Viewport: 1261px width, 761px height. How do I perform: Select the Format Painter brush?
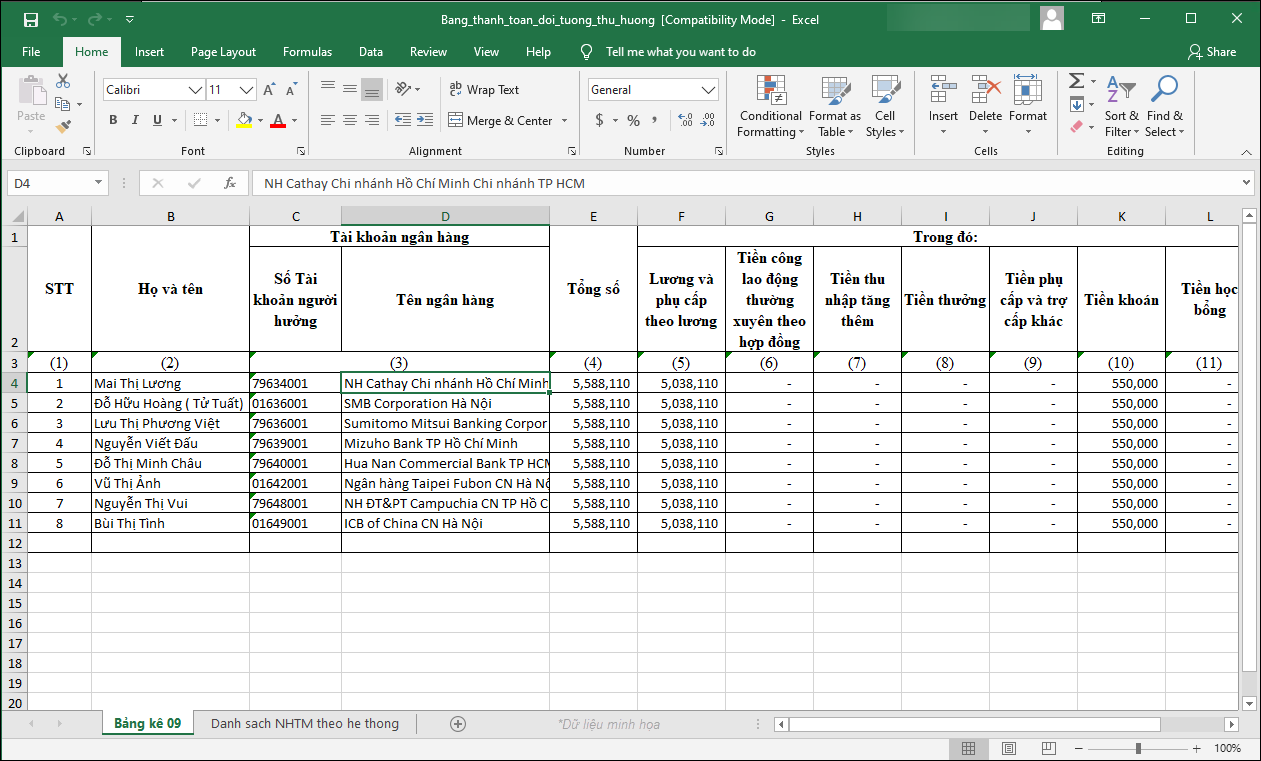[63, 127]
